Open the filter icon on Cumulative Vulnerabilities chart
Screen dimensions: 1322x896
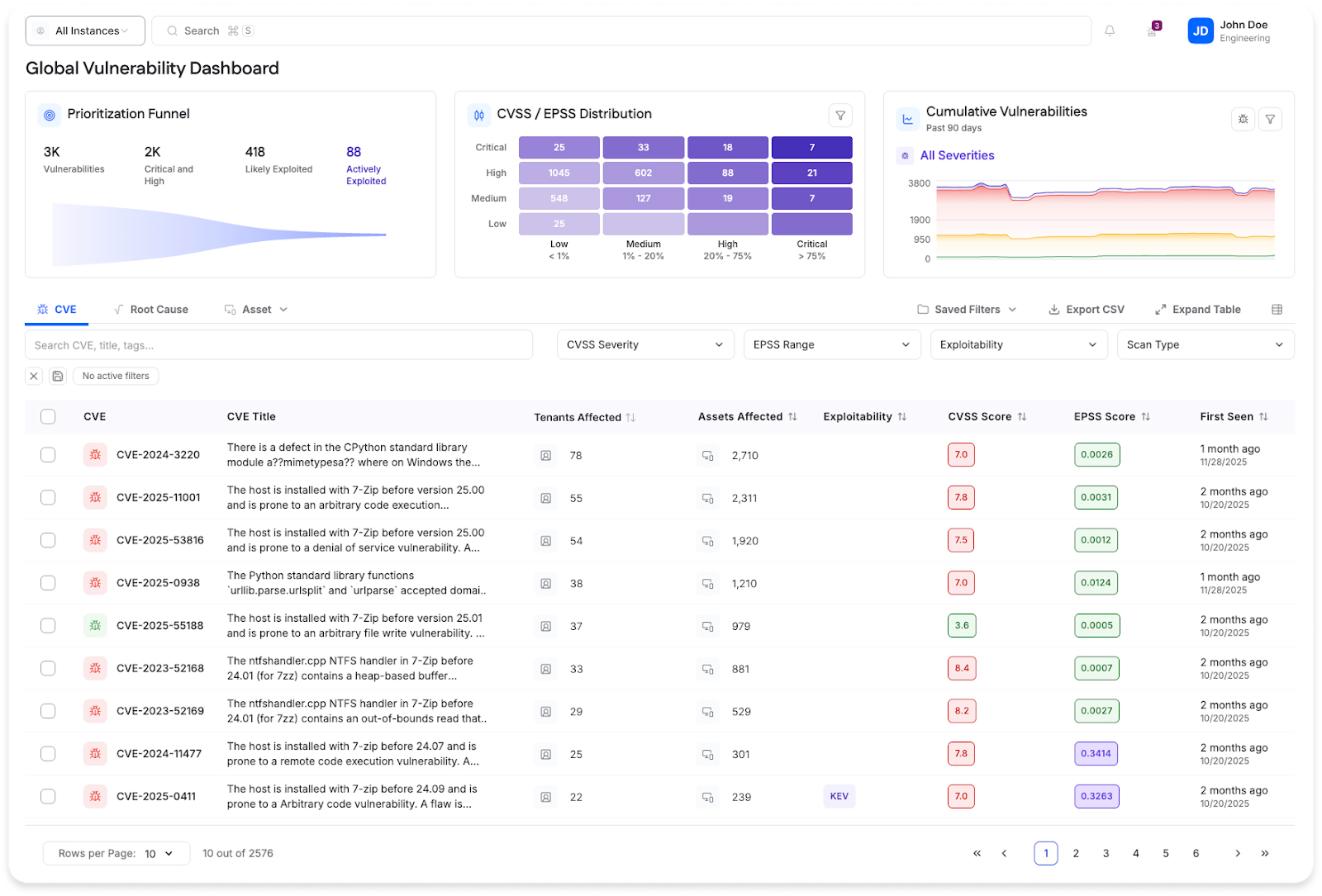pos(1270,119)
